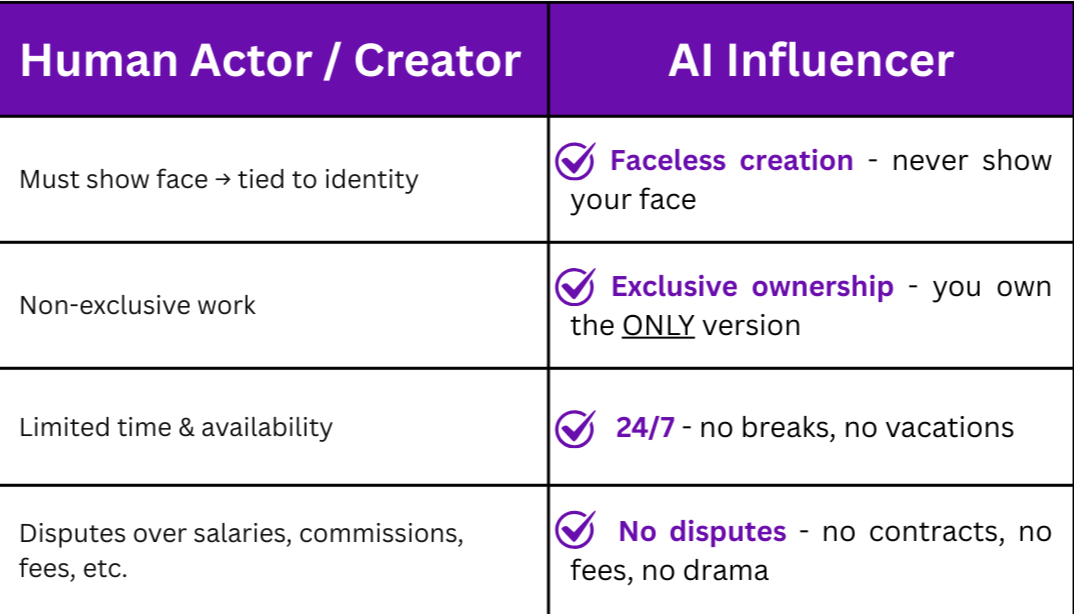Screen dimensions: 1074x614
Task: Click the "fees, no drama" text
Action: coord(669,571)
